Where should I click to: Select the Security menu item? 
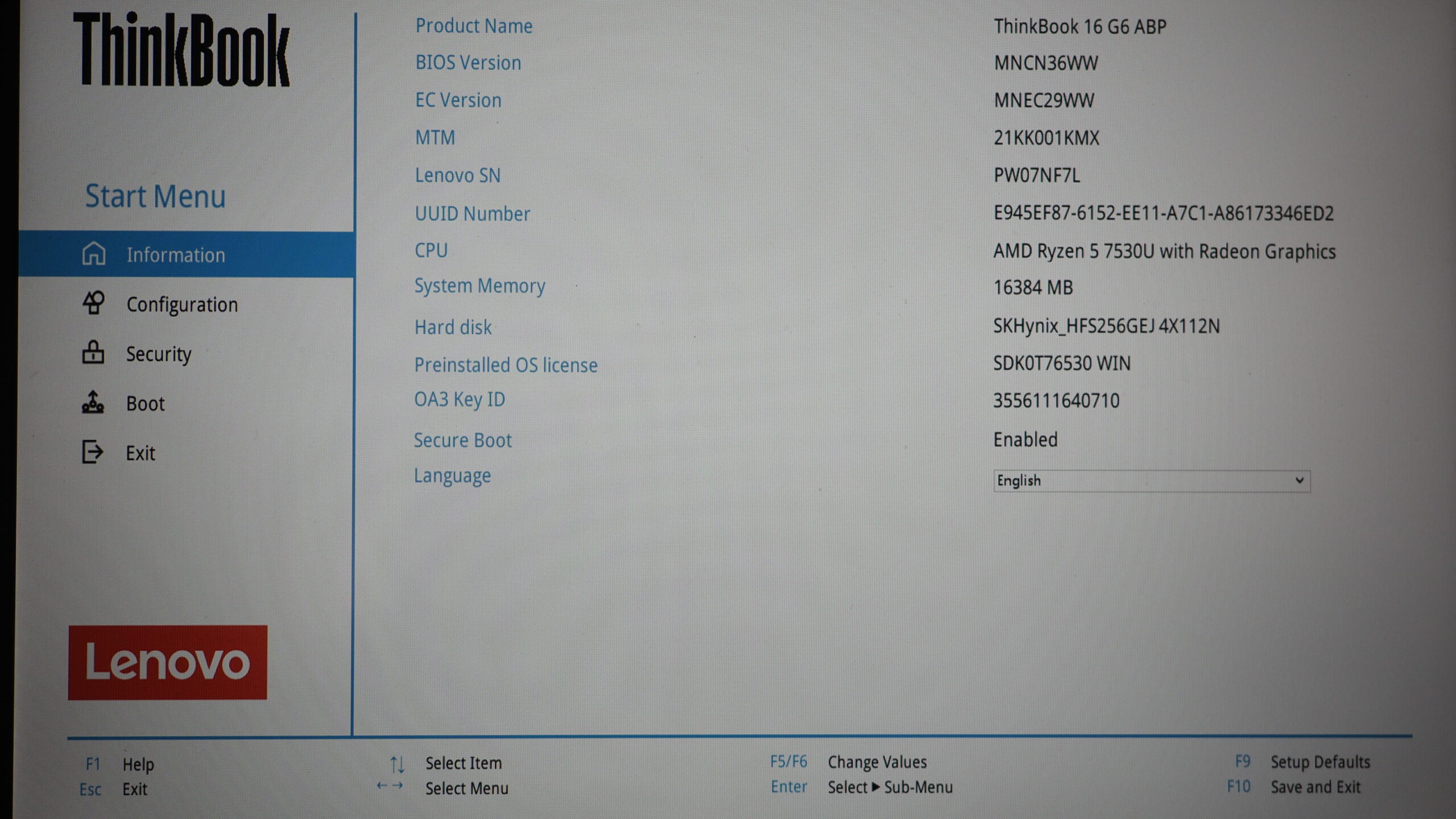159,354
